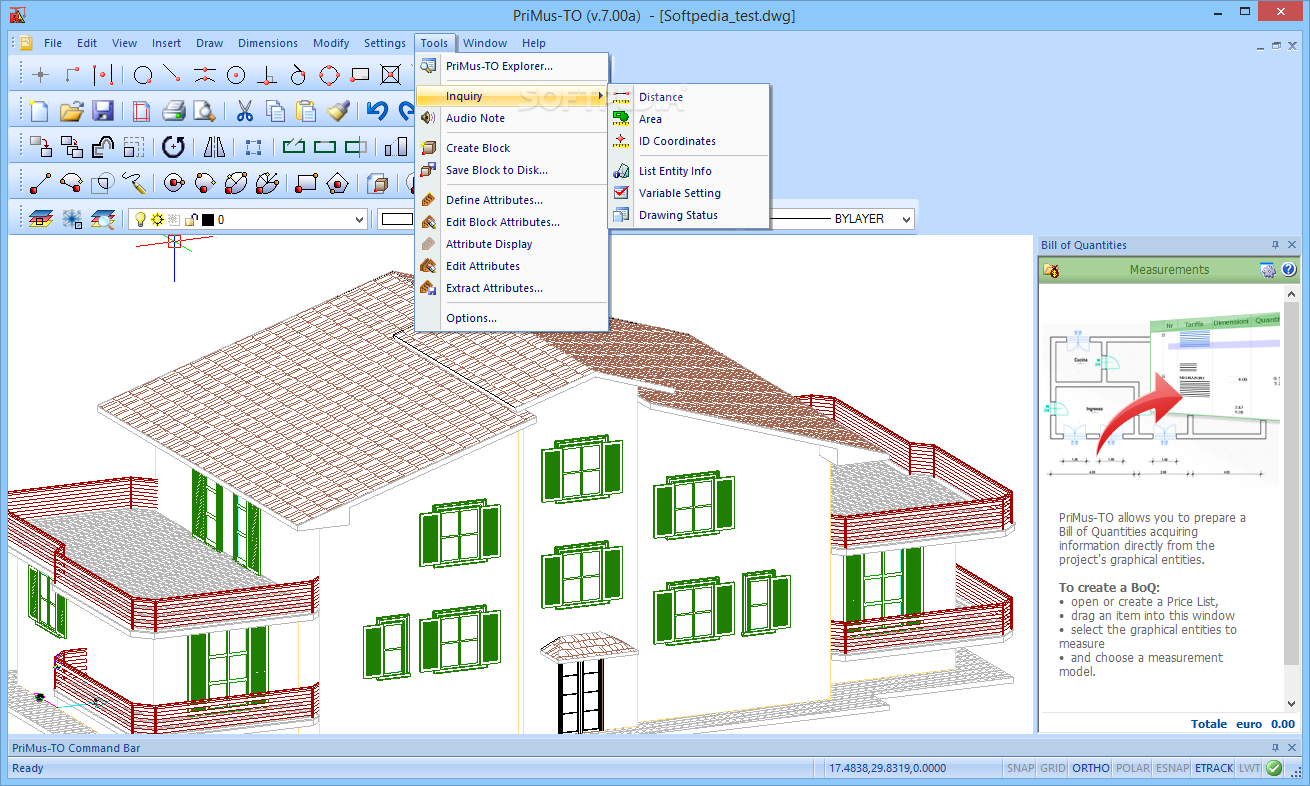
Task: Select the Rectangle draw tool
Action: 307,183
